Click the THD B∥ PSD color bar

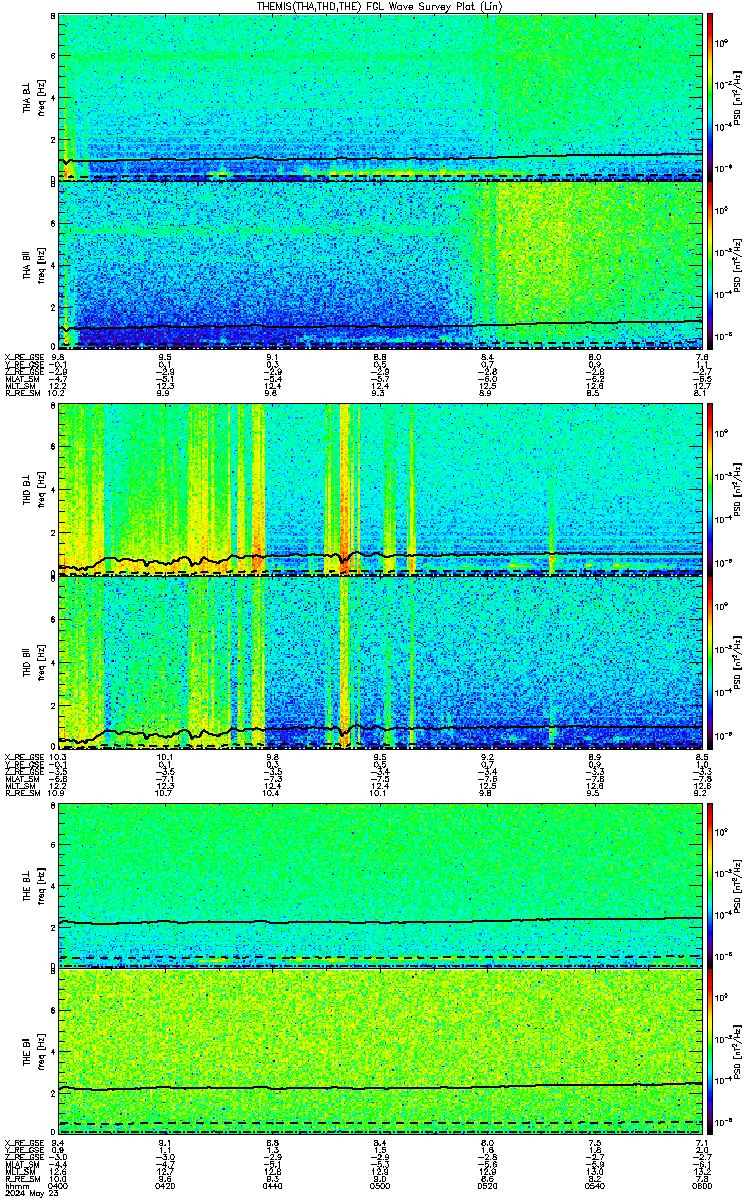pyautogui.click(x=711, y=662)
